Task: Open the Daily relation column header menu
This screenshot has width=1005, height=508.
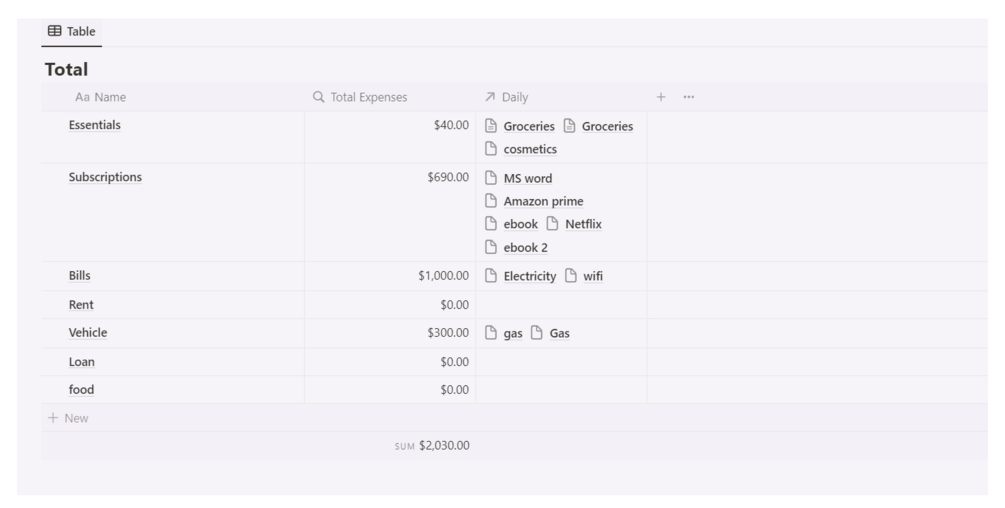Action: point(514,97)
